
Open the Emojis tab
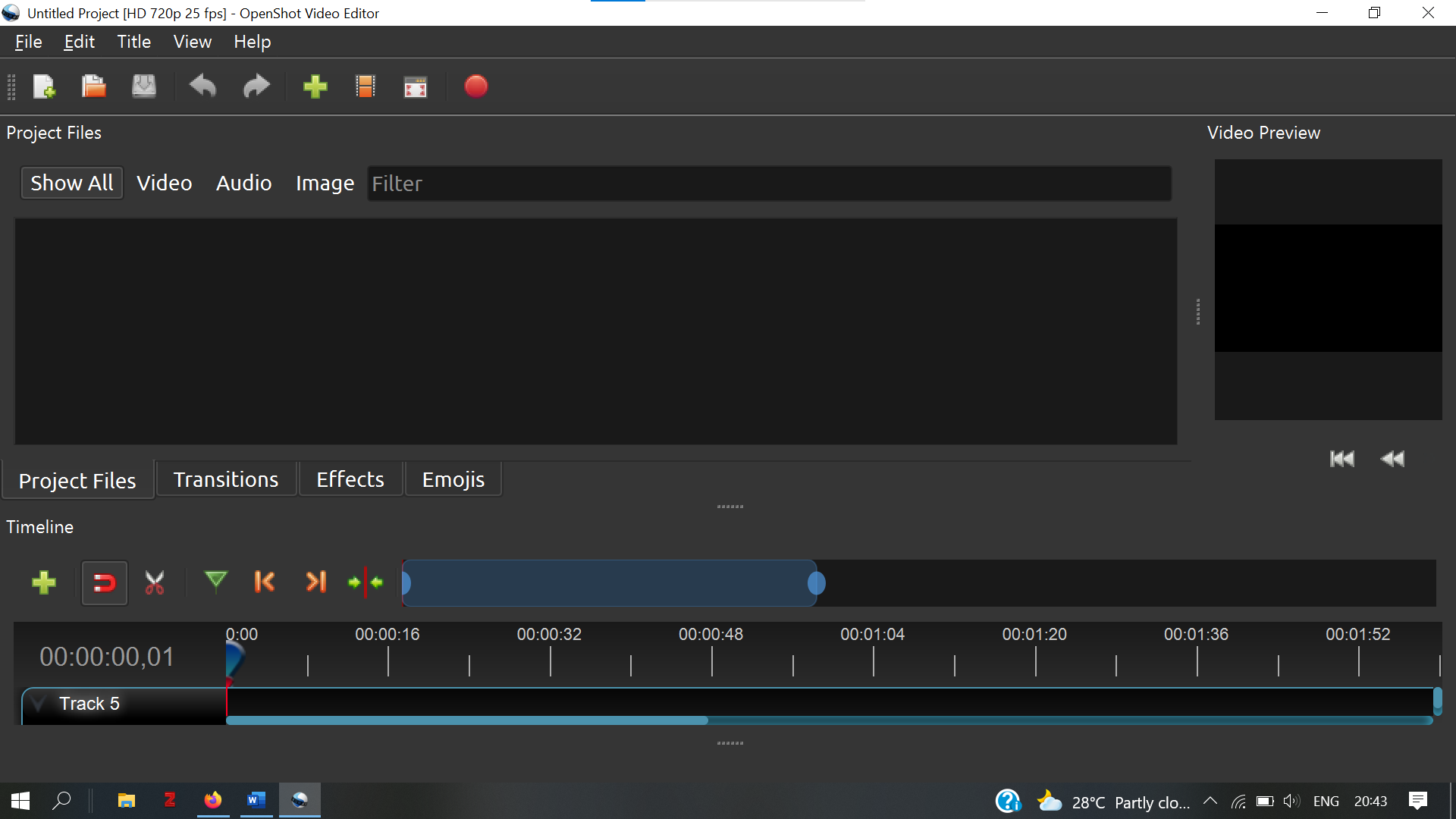[x=453, y=479]
